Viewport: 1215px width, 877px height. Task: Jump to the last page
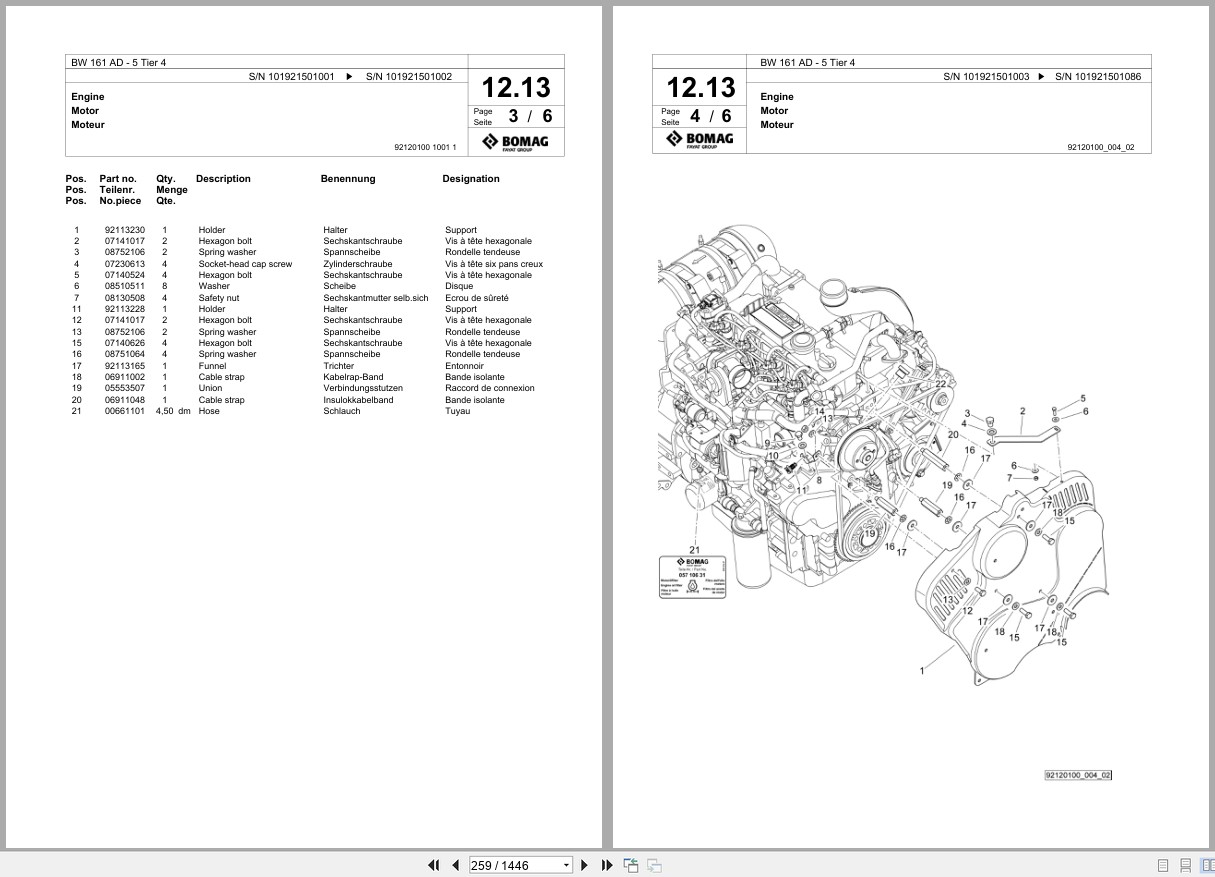click(x=607, y=865)
